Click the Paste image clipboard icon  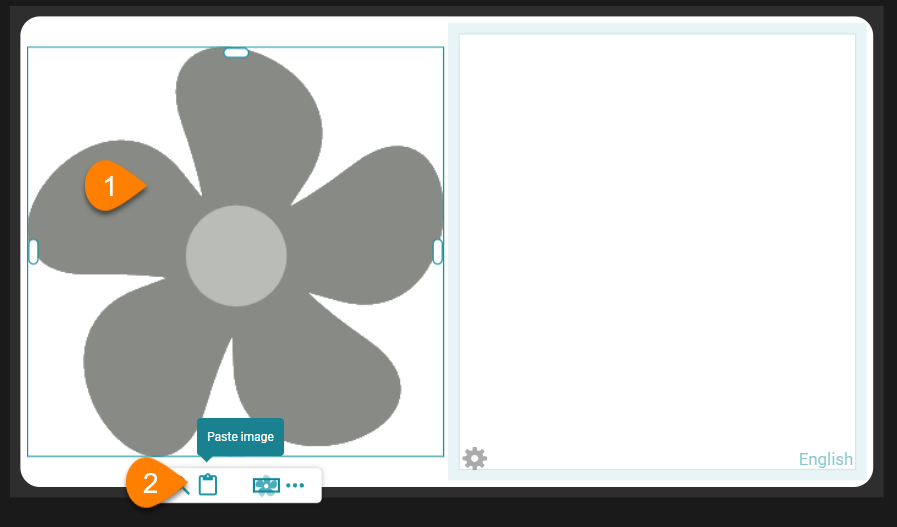pos(208,485)
